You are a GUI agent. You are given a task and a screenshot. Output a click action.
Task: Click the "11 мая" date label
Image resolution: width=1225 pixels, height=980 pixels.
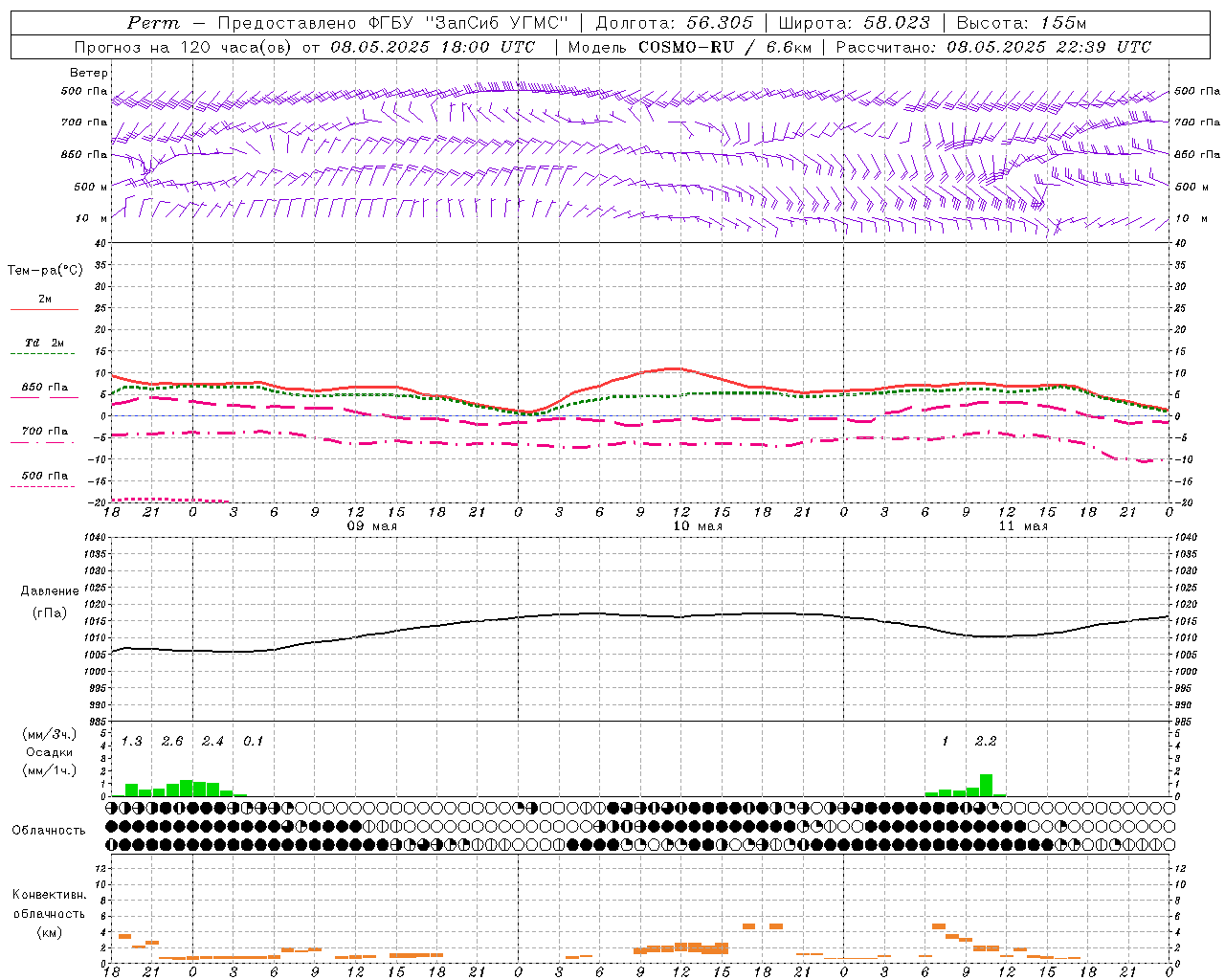[x=1023, y=526]
